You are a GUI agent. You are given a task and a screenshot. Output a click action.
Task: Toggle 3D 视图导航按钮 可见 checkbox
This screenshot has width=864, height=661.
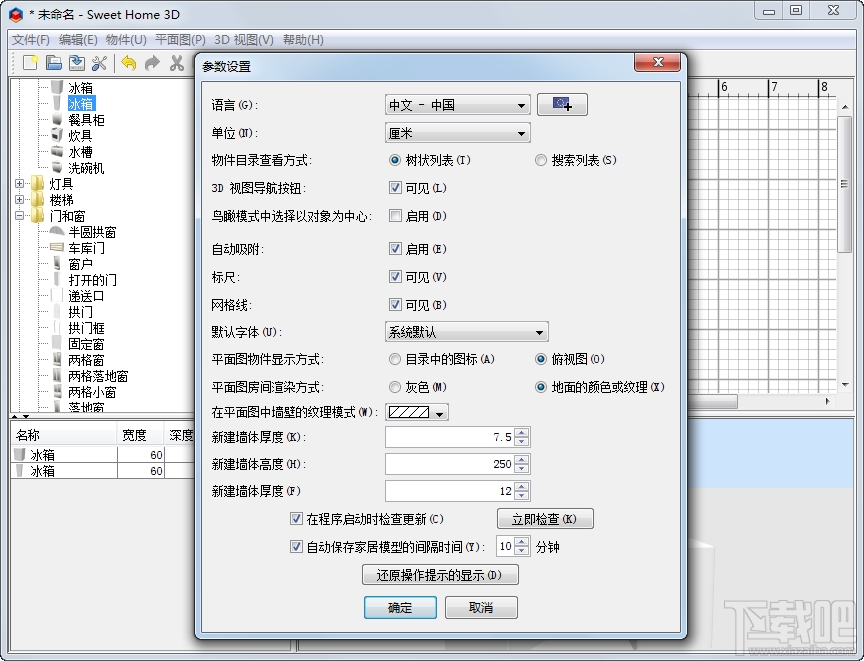pyautogui.click(x=395, y=188)
